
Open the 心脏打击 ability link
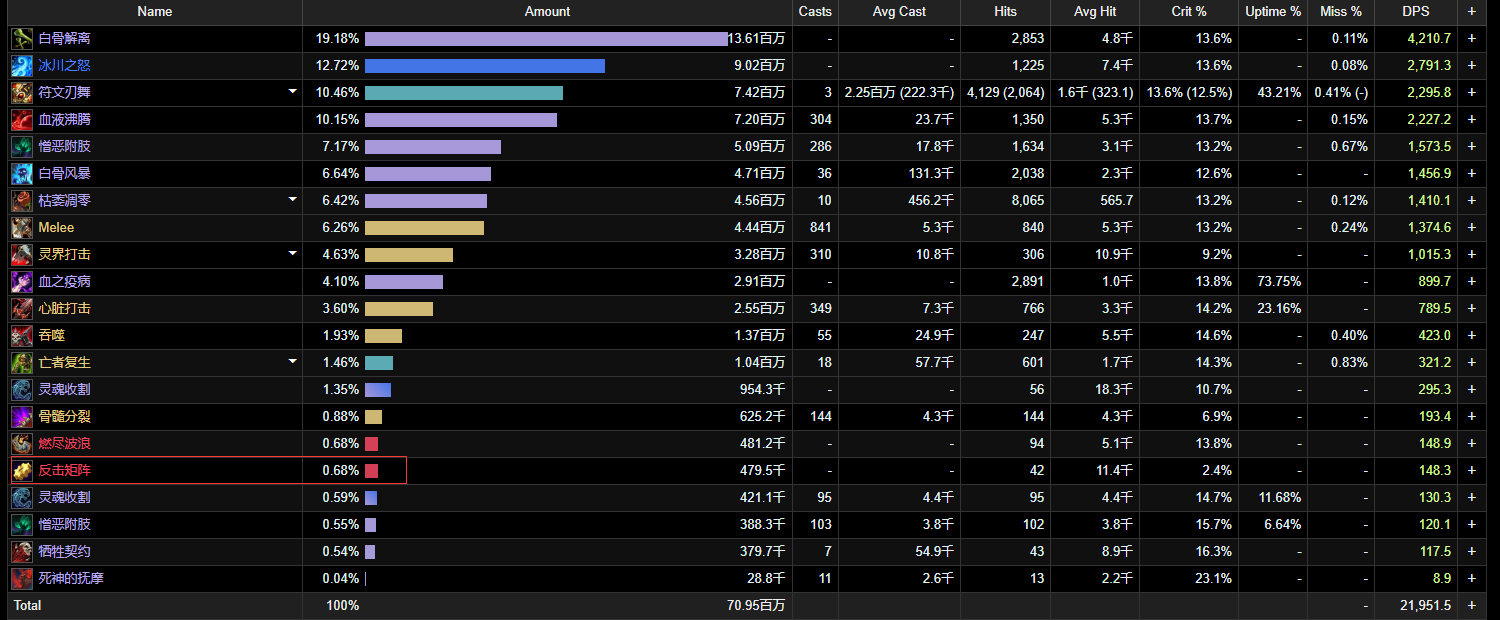64,309
